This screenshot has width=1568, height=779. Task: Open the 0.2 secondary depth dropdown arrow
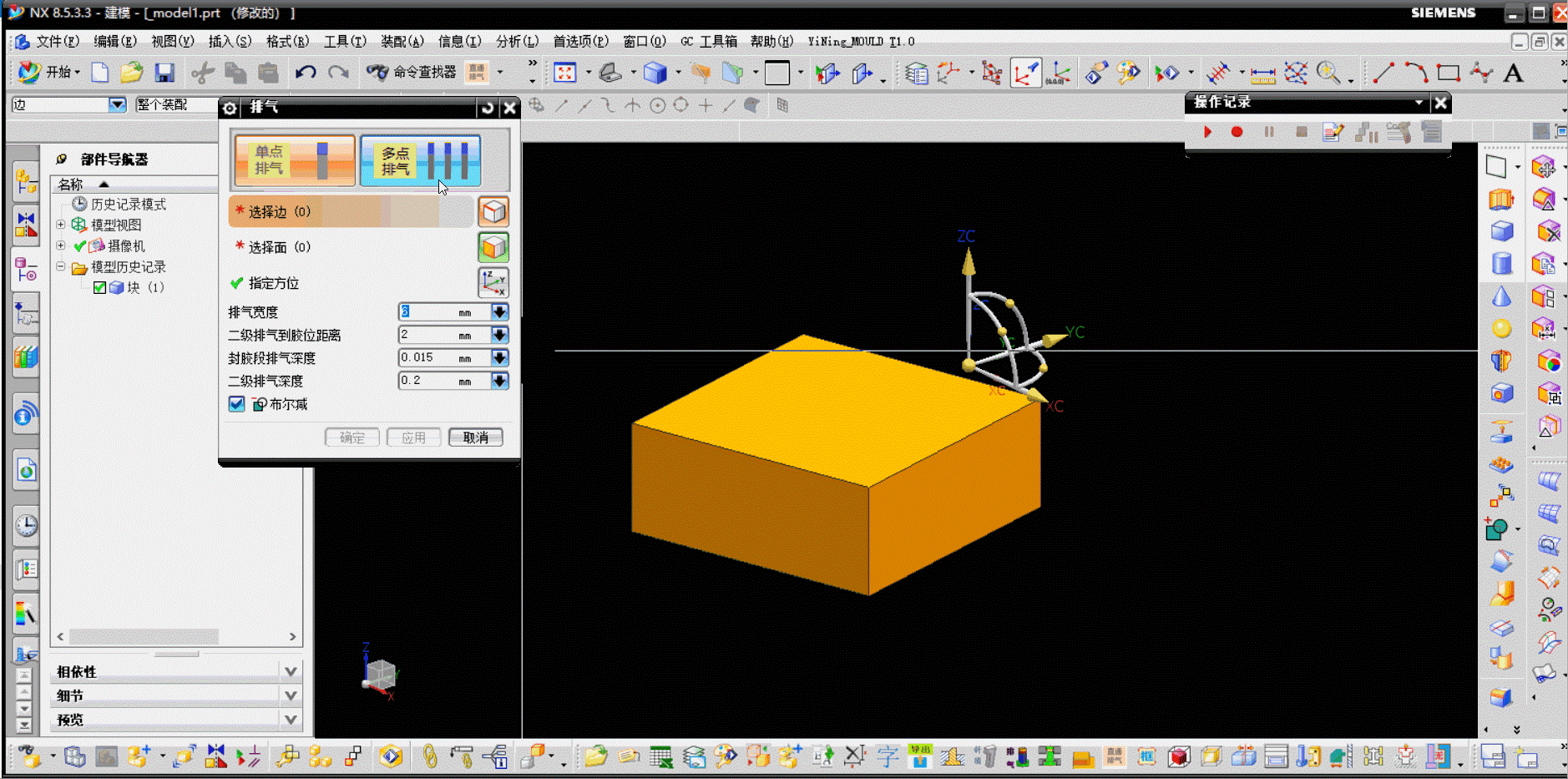point(499,381)
